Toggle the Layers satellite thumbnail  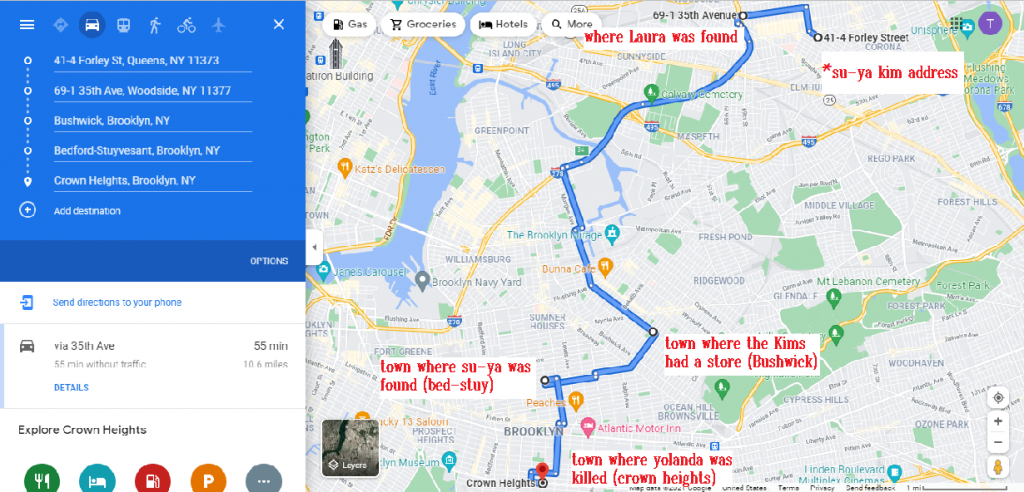350,448
